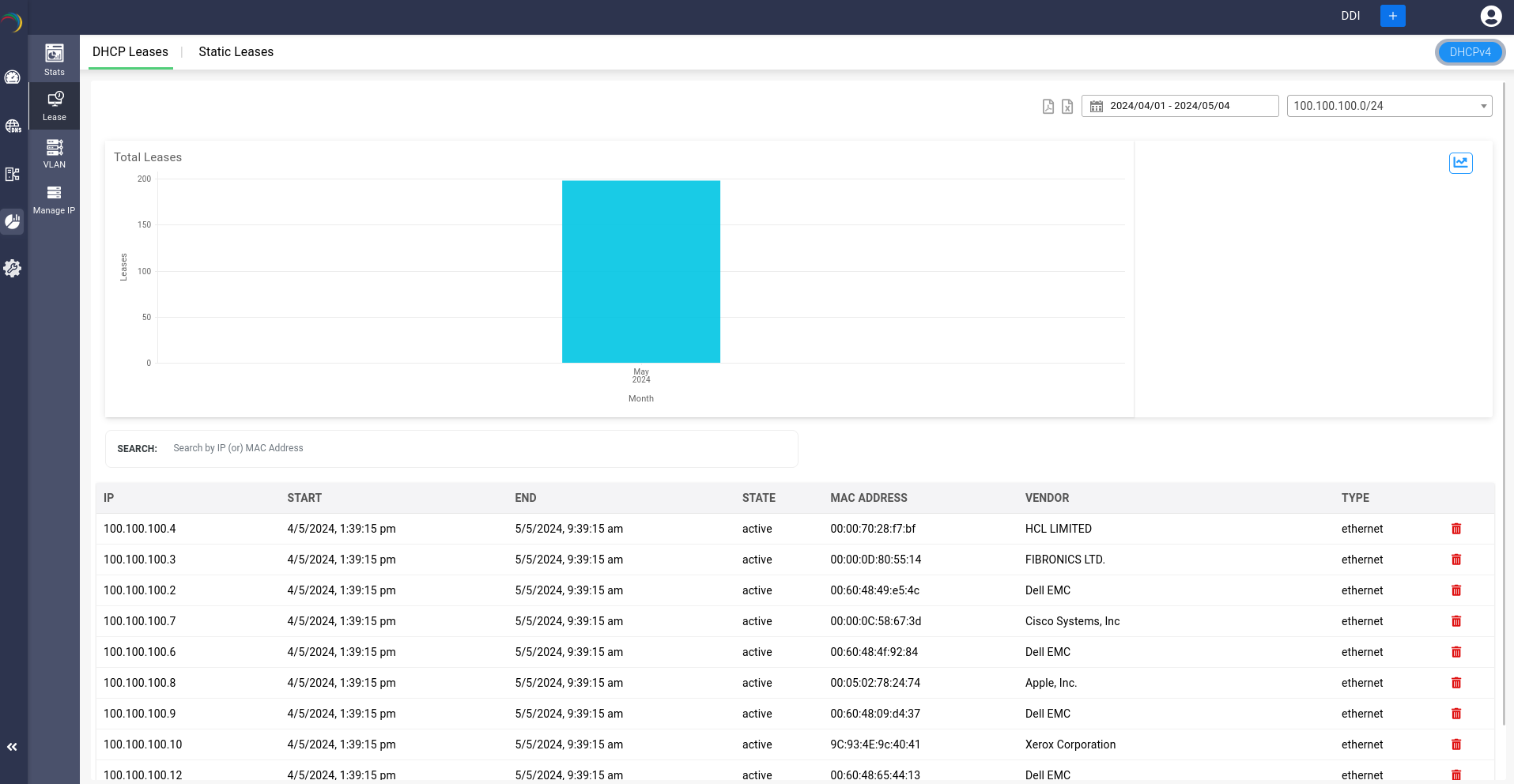Delete the lease for 100.100.100.4

[1456, 528]
